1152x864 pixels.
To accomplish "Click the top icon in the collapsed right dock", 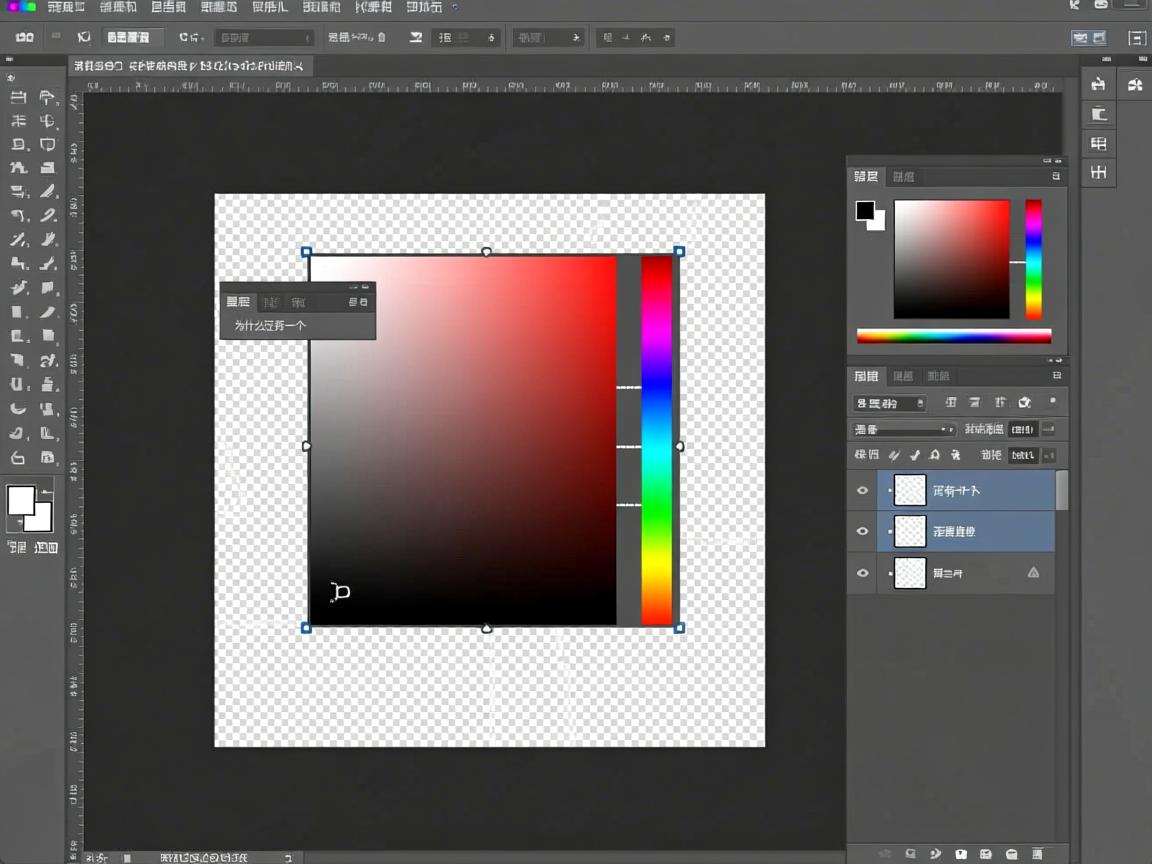I will point(1098,85).
